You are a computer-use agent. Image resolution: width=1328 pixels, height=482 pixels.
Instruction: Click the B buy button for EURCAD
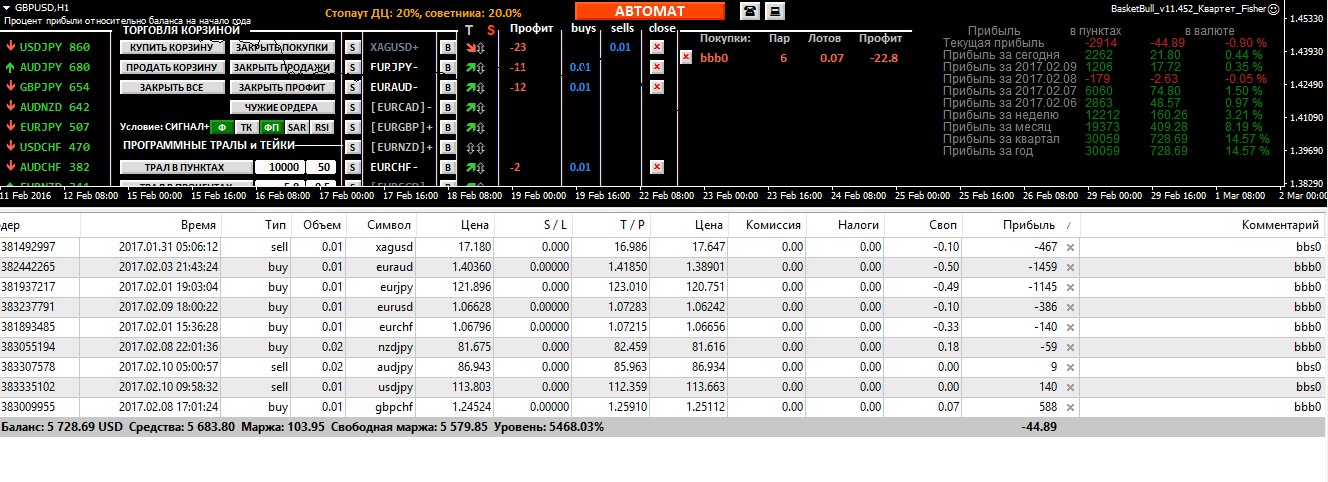pos(448,107)
